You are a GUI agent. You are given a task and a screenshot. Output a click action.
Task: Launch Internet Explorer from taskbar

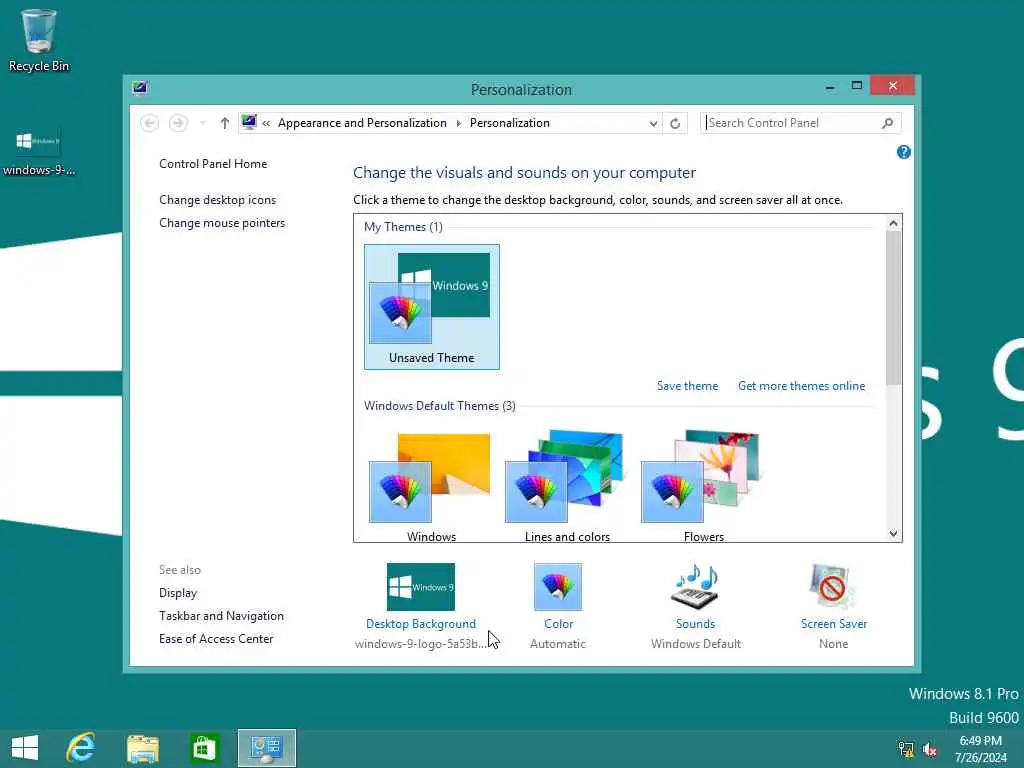tap(81, 748)
